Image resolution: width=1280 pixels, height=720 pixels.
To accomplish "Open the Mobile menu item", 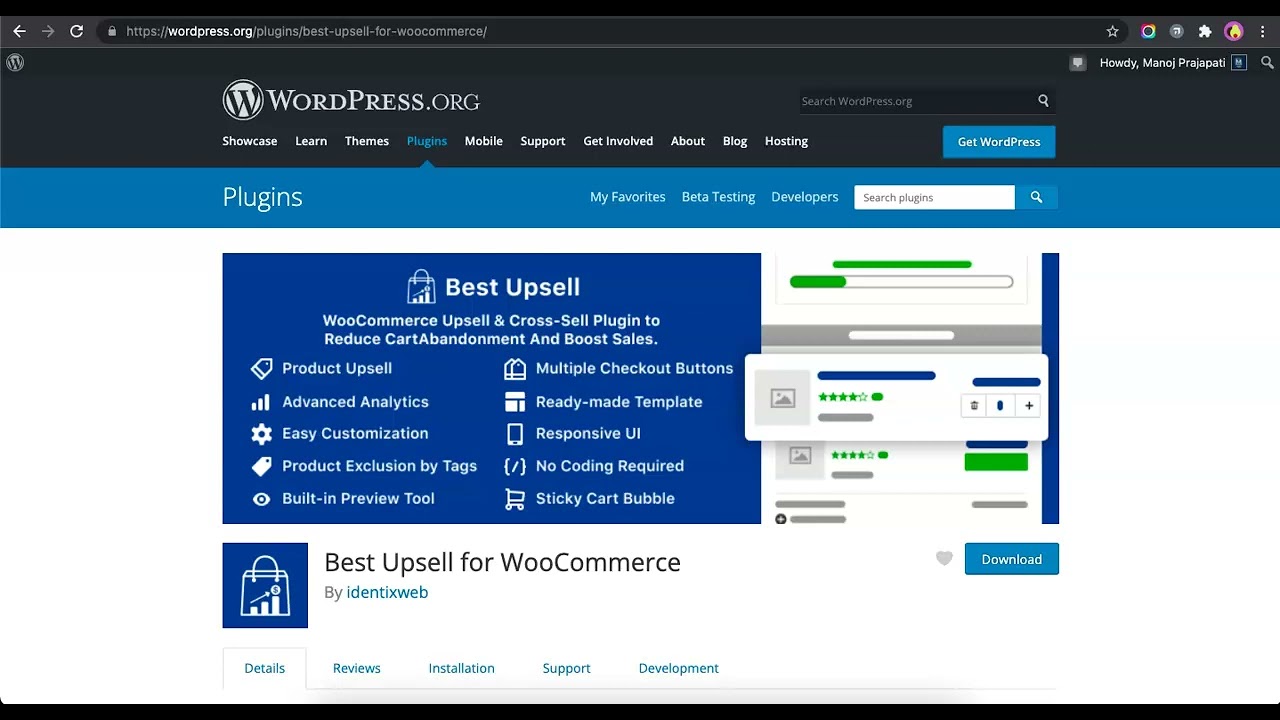I will tap(484, 141).
